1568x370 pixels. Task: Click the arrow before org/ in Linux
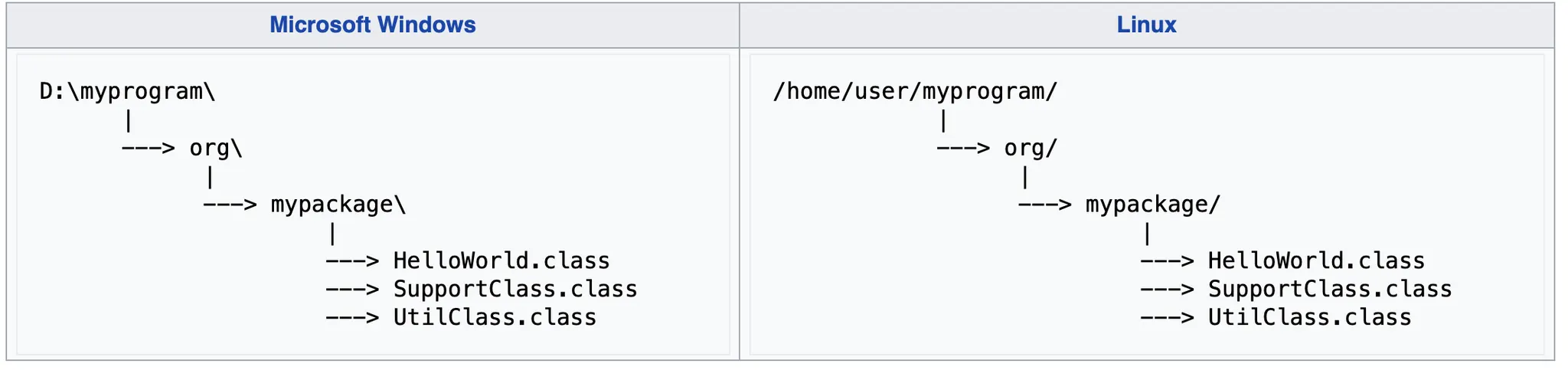coord(963,149)
